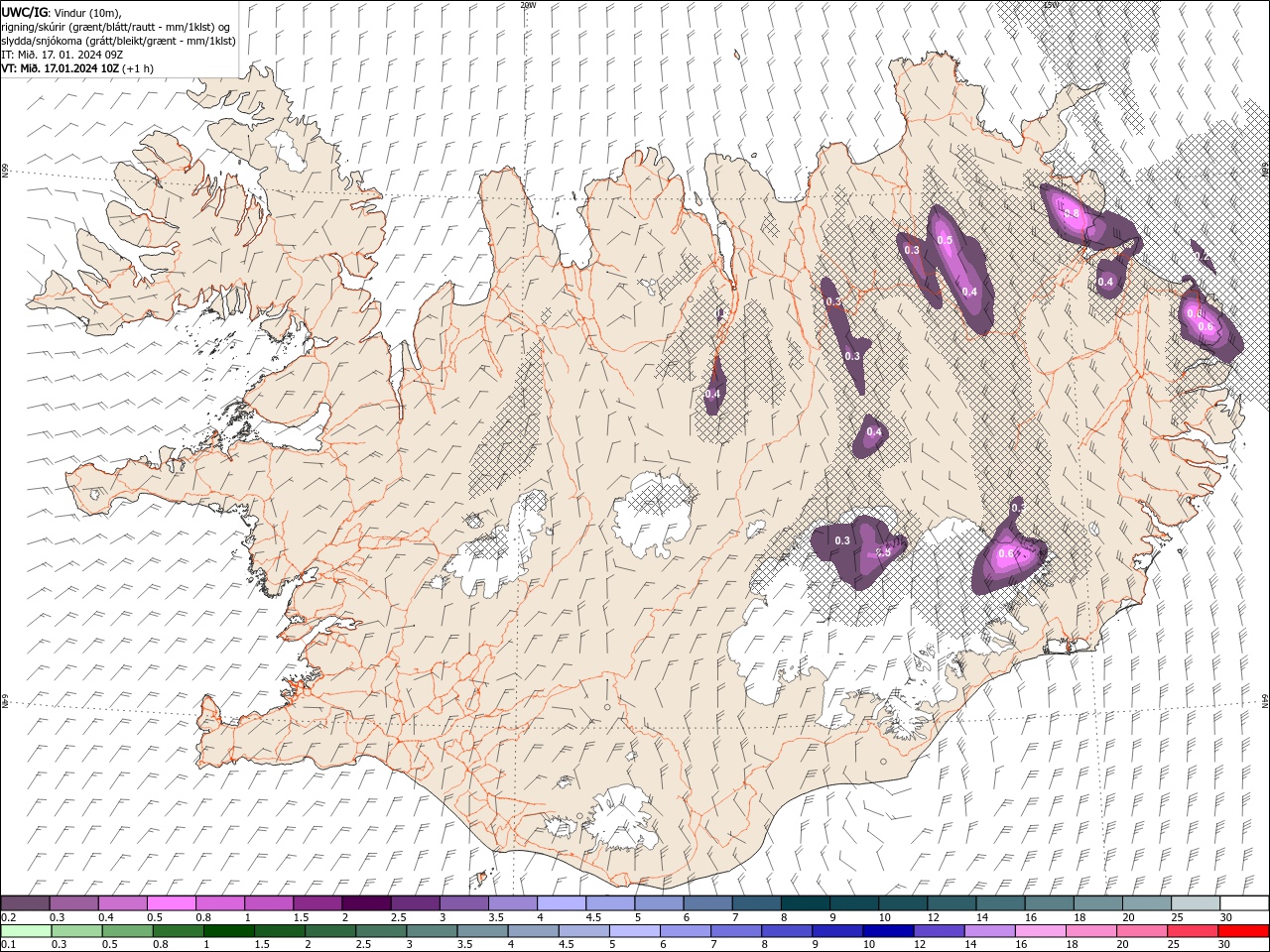Pick the slate blue 6 swatch, upper legend row

[707, 903]
